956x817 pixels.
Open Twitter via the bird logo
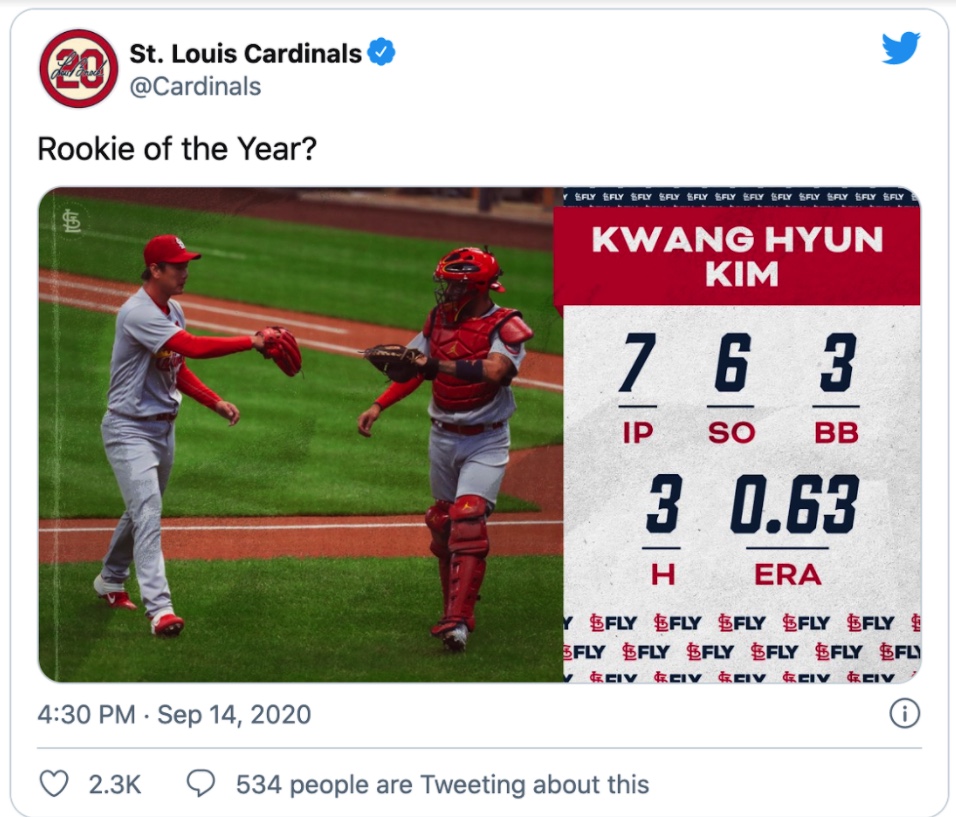(900, 48)
